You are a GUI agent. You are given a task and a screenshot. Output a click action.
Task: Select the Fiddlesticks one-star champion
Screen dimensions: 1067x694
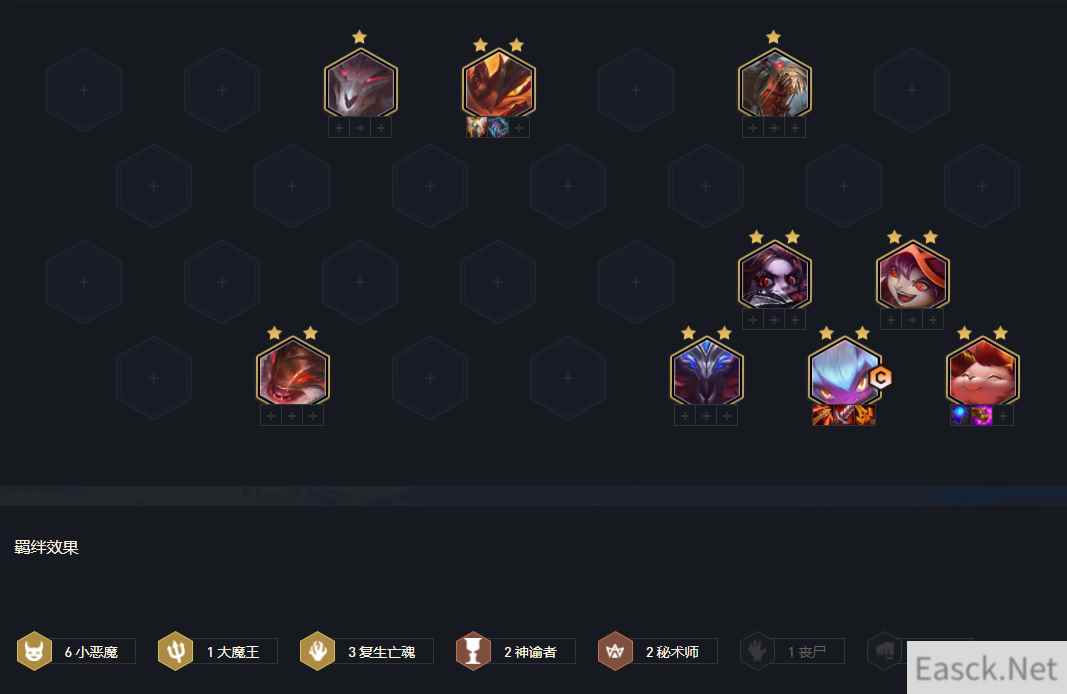click(x=775, y=83)
